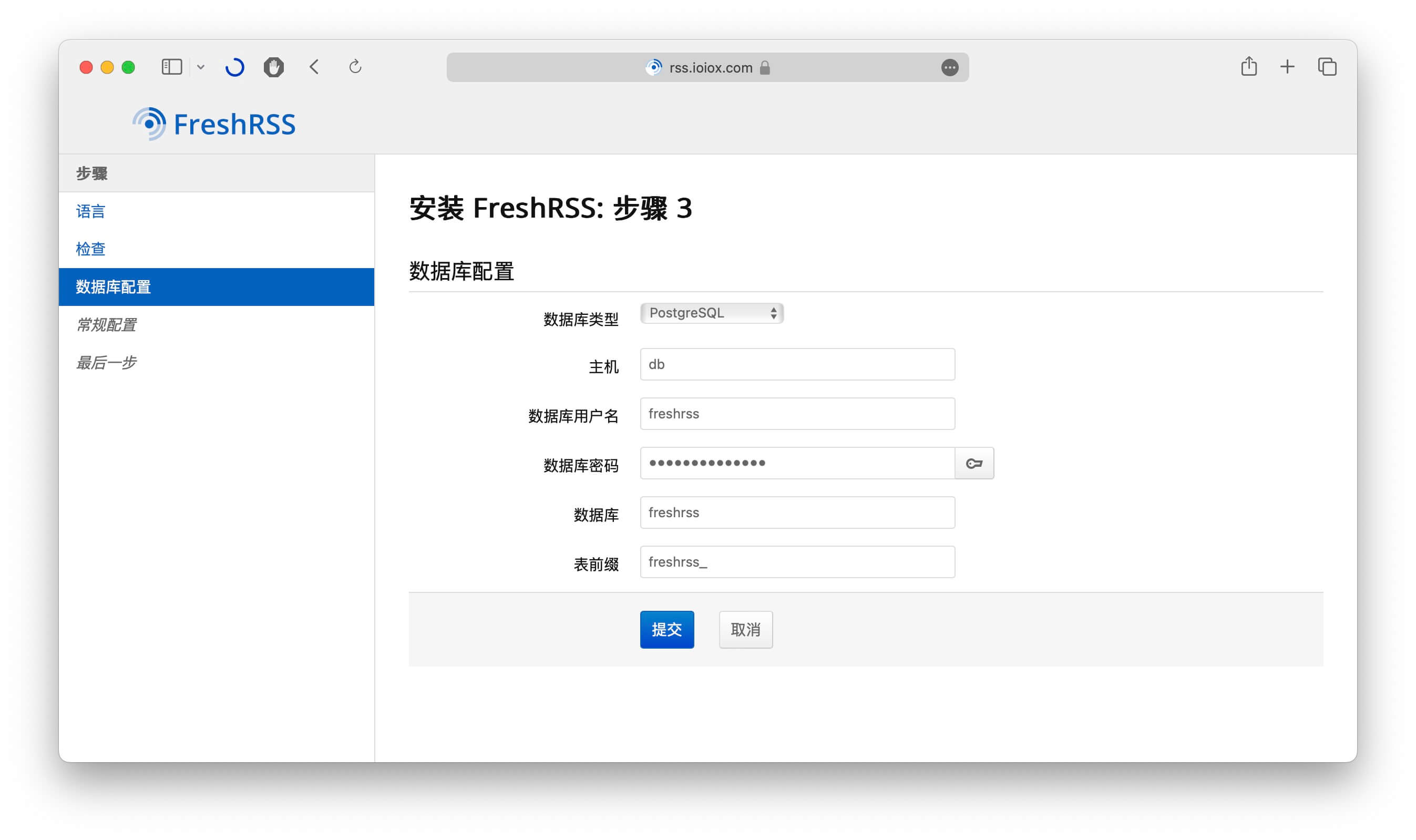1416x840 pixels.
Task: Go to the 语言 step
Action: coord(91,212)
